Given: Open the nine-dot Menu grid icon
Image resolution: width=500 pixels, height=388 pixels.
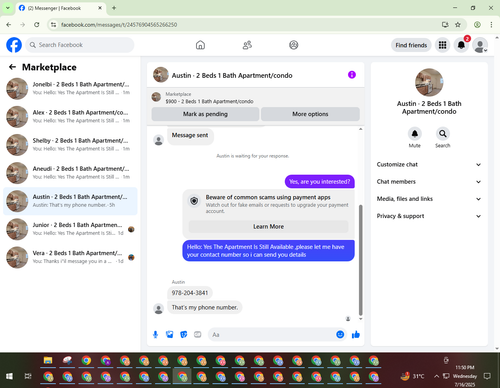Looking at the screenshot, I should (x=442, y=45).
